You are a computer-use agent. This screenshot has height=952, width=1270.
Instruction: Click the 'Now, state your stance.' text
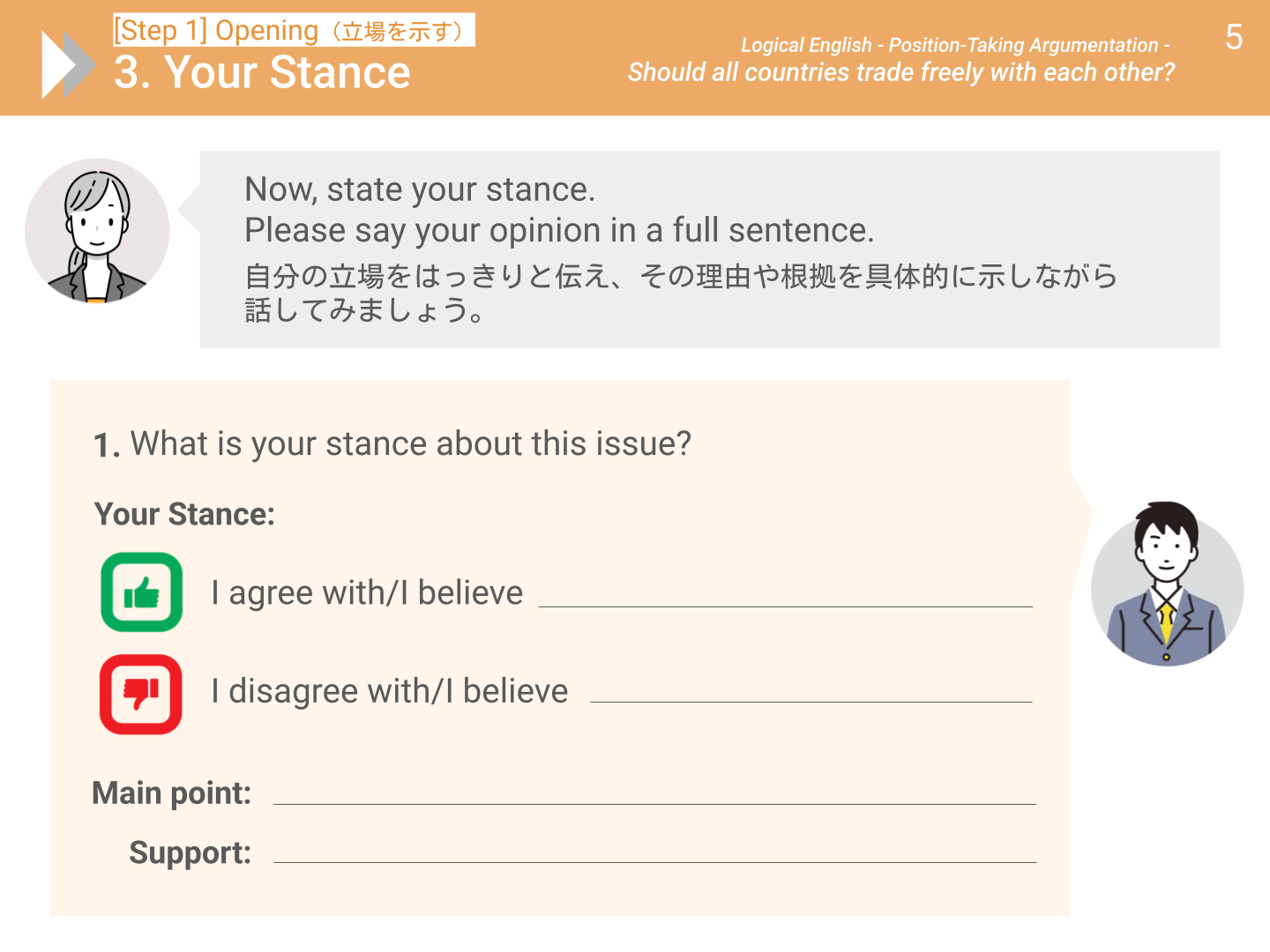tap(420, 190)
